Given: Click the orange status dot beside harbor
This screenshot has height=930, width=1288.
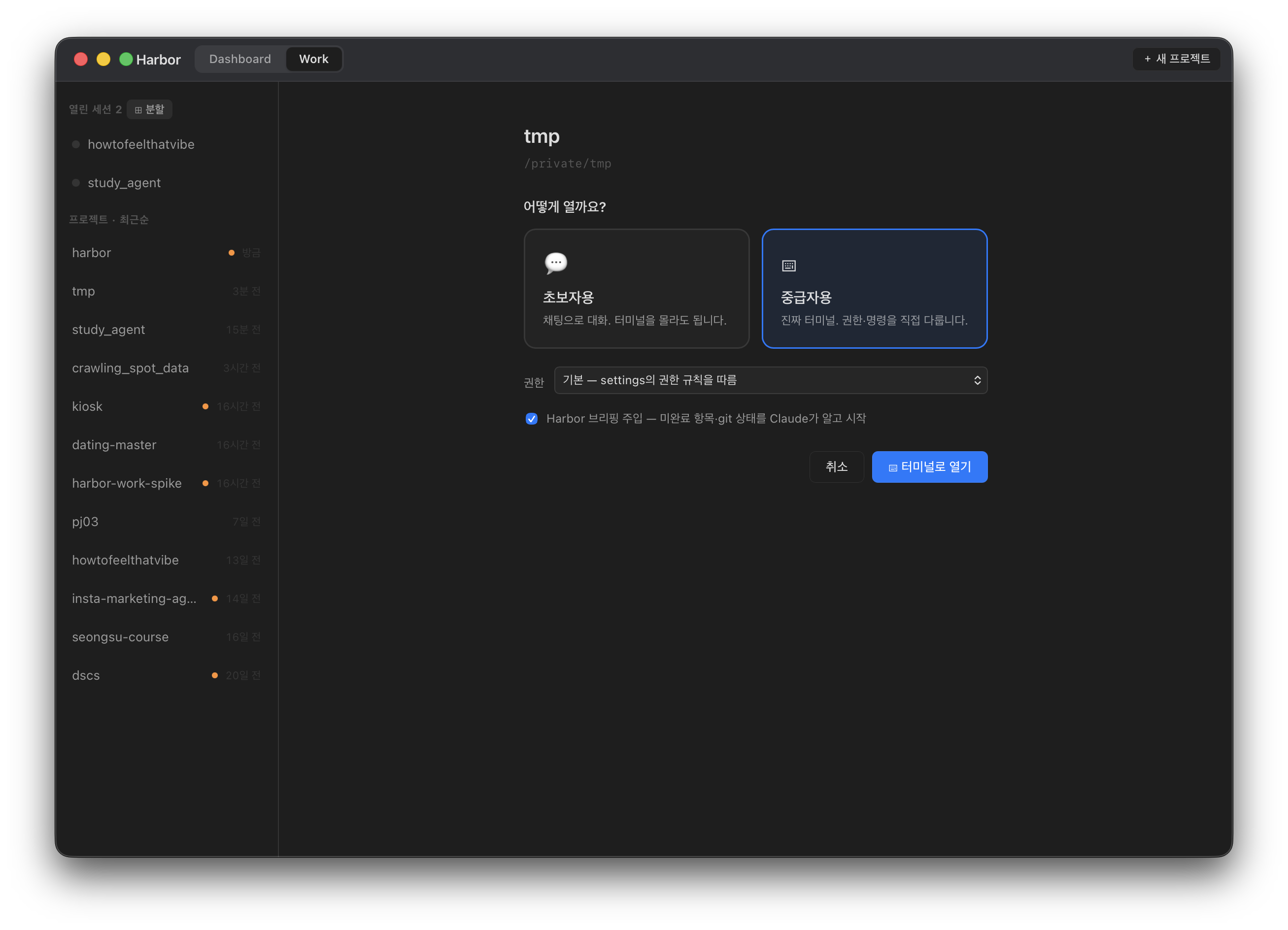Looking at the screenshot, I should coord(231,253).
